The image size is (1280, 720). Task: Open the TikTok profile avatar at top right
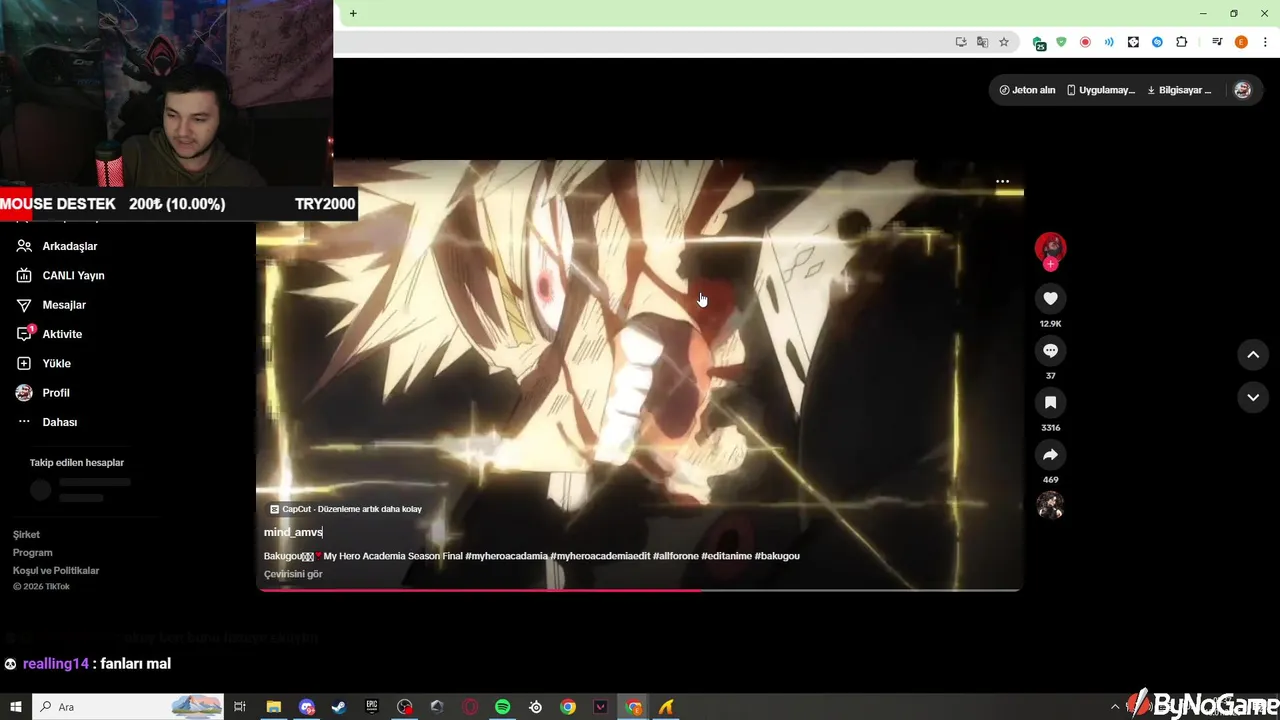(1242, 90)
